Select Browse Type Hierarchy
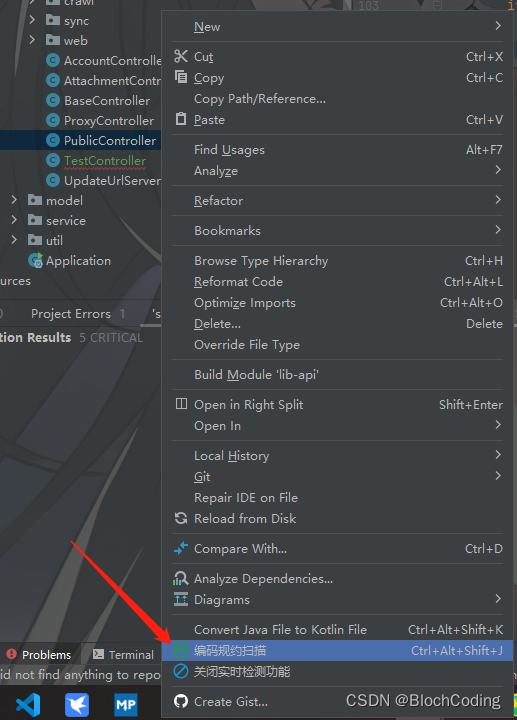The width and height of the screenshot is (517, 720). [337, 260]
